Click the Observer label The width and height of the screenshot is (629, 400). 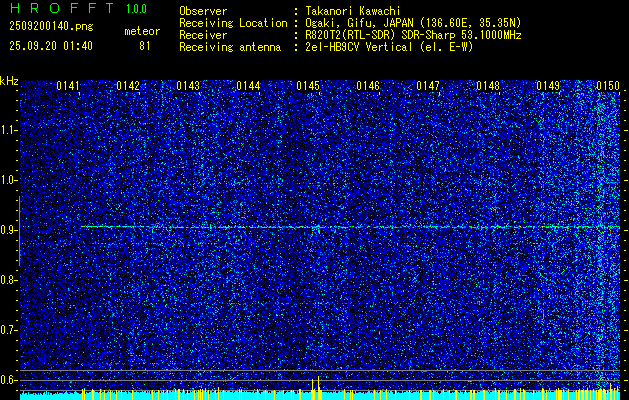[x=203, y=11]
